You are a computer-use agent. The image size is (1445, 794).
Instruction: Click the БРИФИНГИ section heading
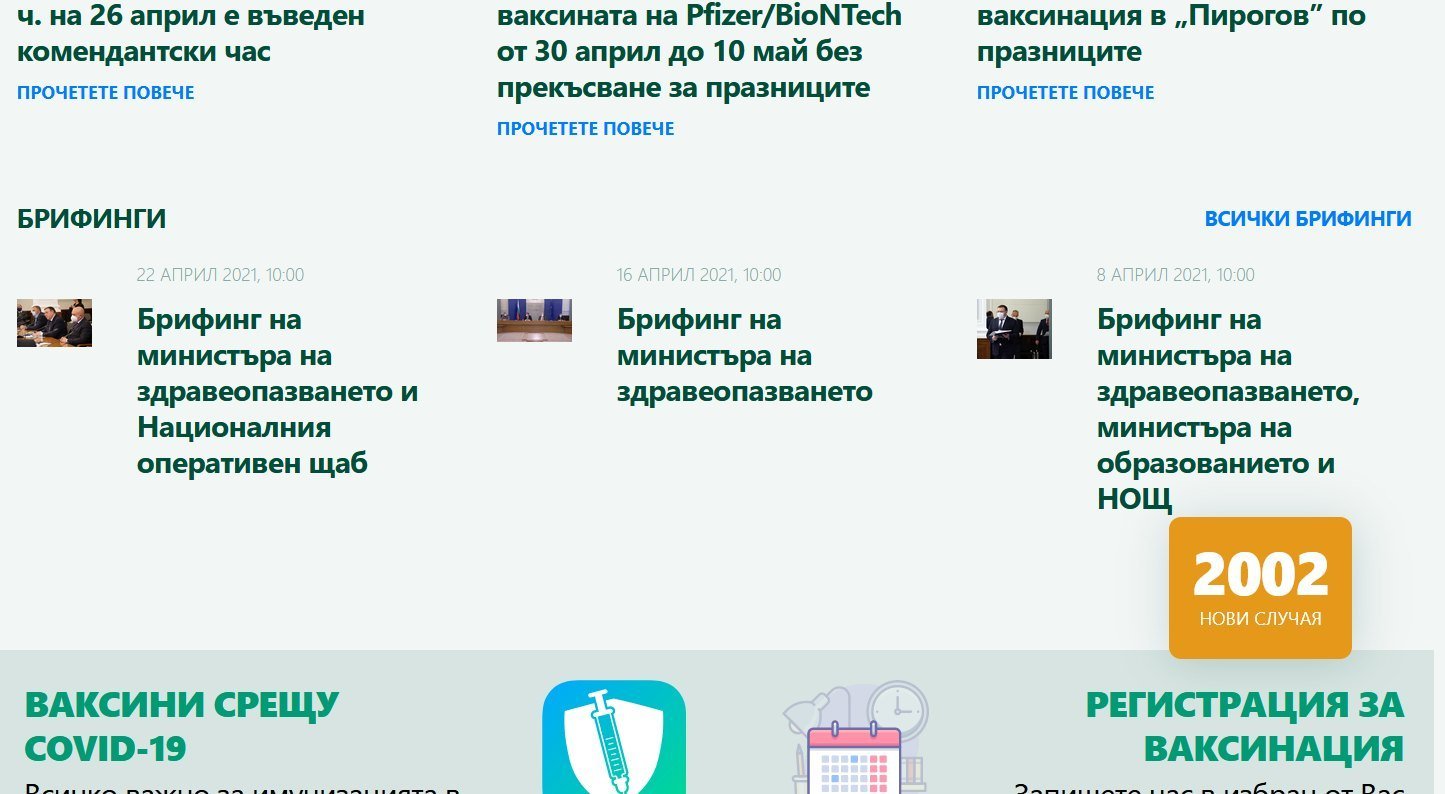(91, 219)
